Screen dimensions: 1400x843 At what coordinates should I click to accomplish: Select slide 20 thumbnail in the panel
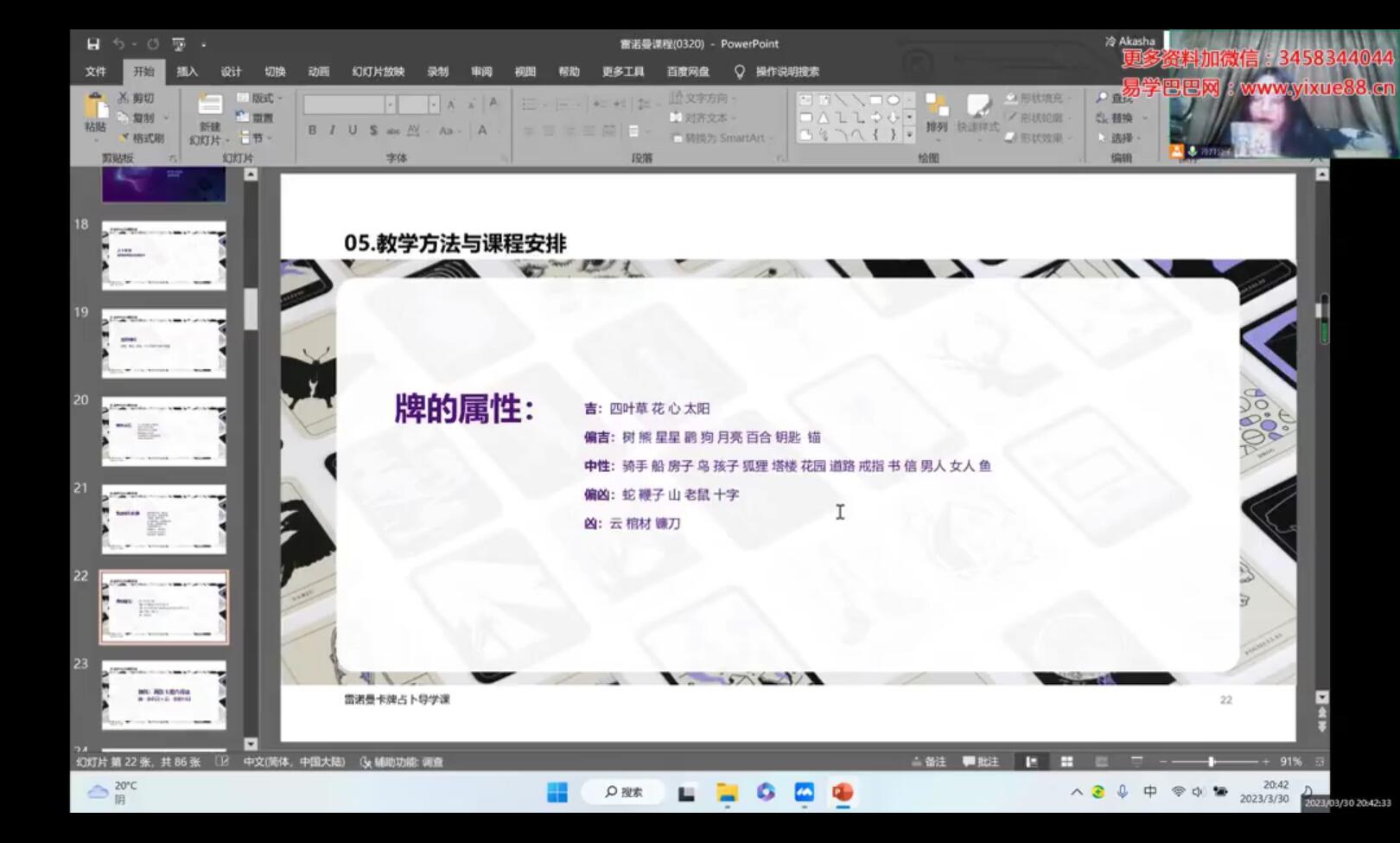pos(163,432)
